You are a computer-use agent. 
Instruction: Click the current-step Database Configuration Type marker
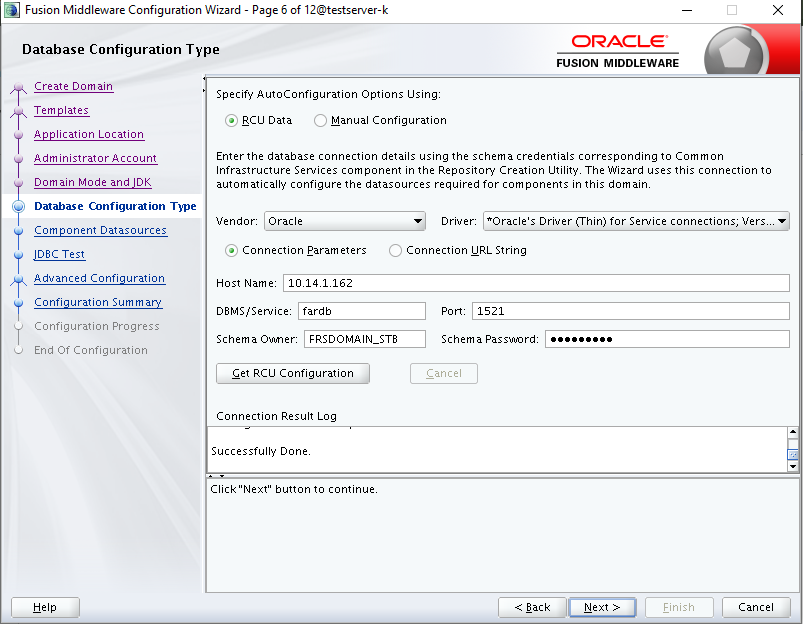[x=18, y=206]
